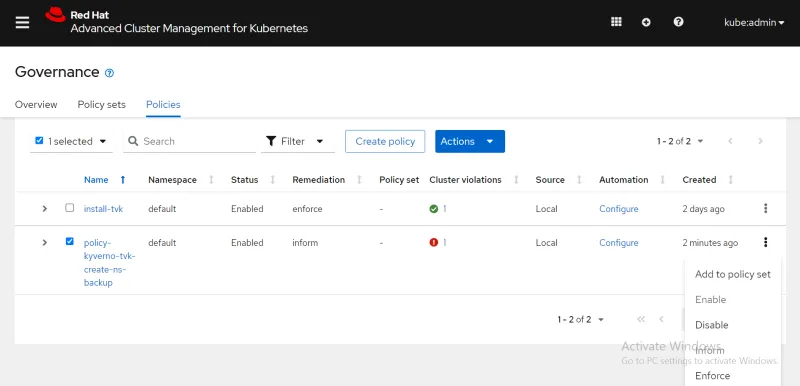Click Configure for install-tvk automation
Image resolution: width=800 pixels, height=386 pixels.
[618, 209]
